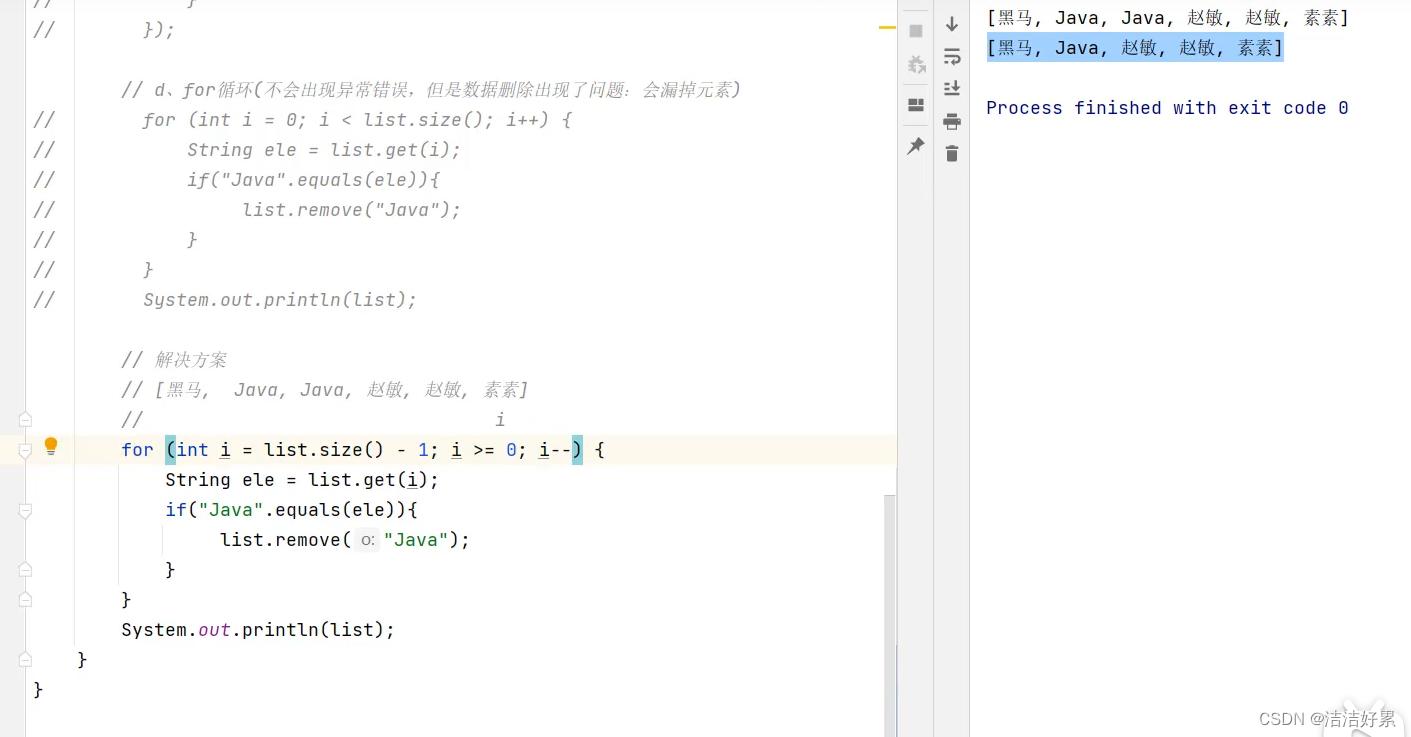The width and height of the screenshot is (1411, 737).
Task: Click the Stop process icon in Run toolbar
Action: pos(915,31)
